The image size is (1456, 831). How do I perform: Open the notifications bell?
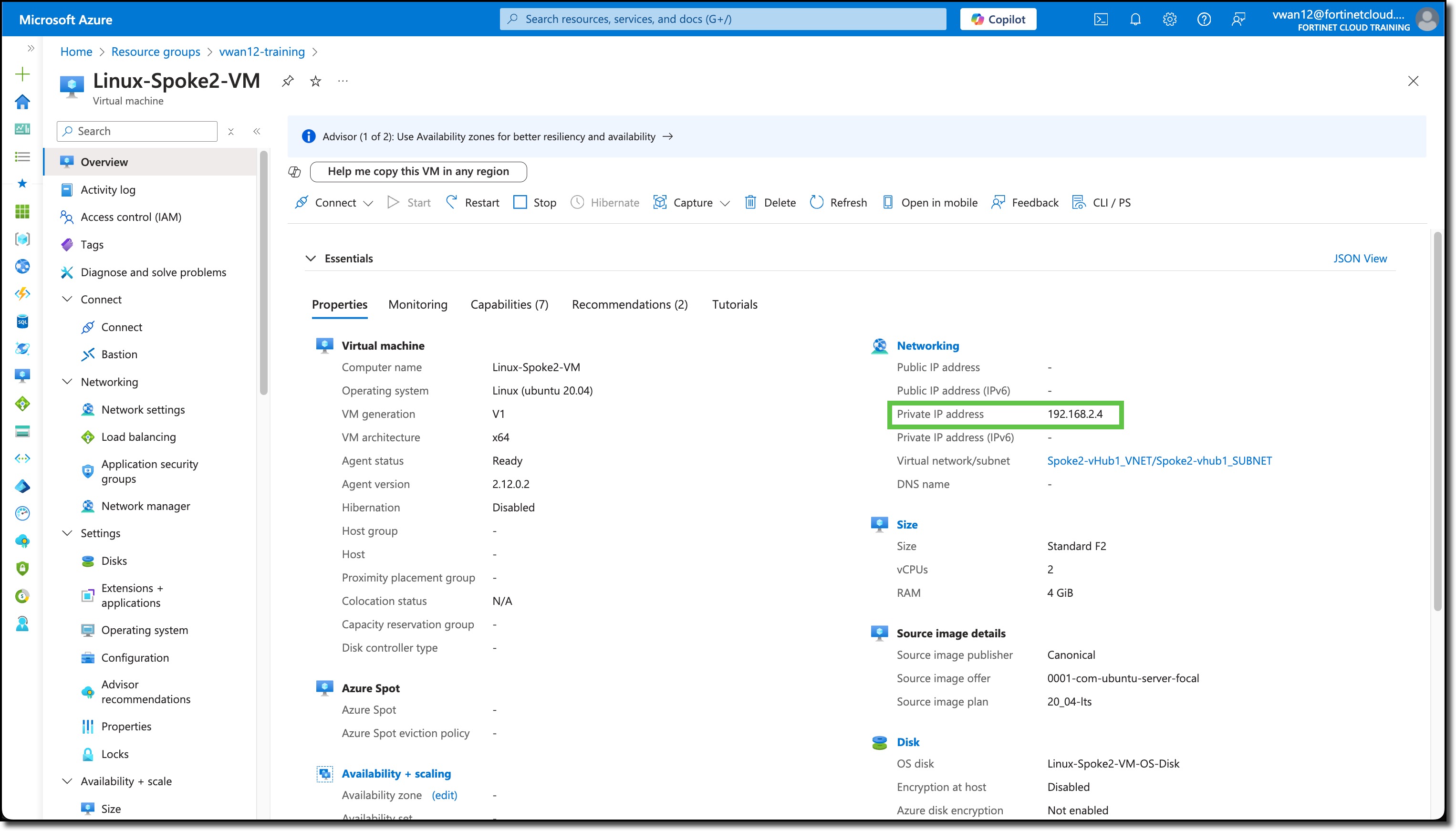[x=1135, y=20]
